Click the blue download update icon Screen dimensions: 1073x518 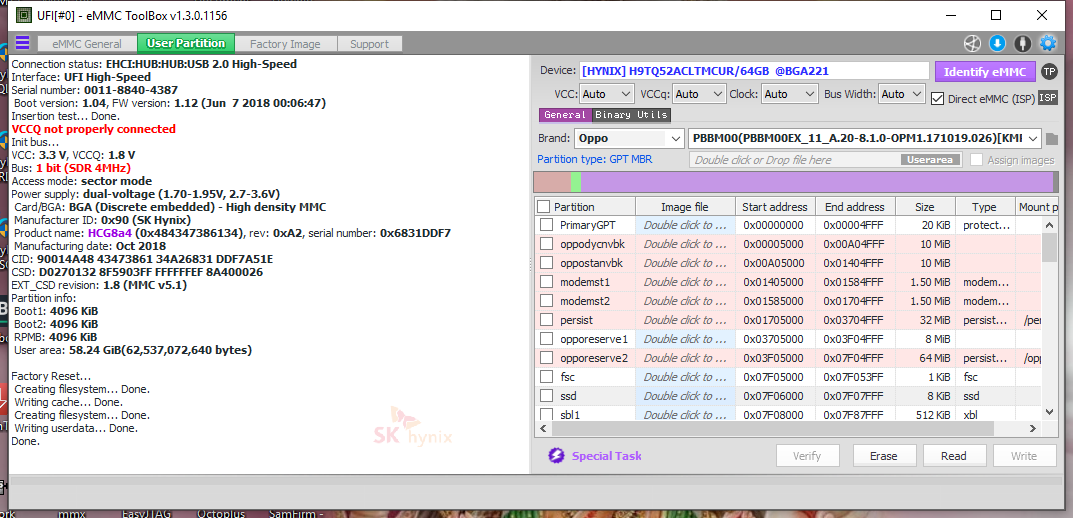pyautogui.click(x=998, y=43)
